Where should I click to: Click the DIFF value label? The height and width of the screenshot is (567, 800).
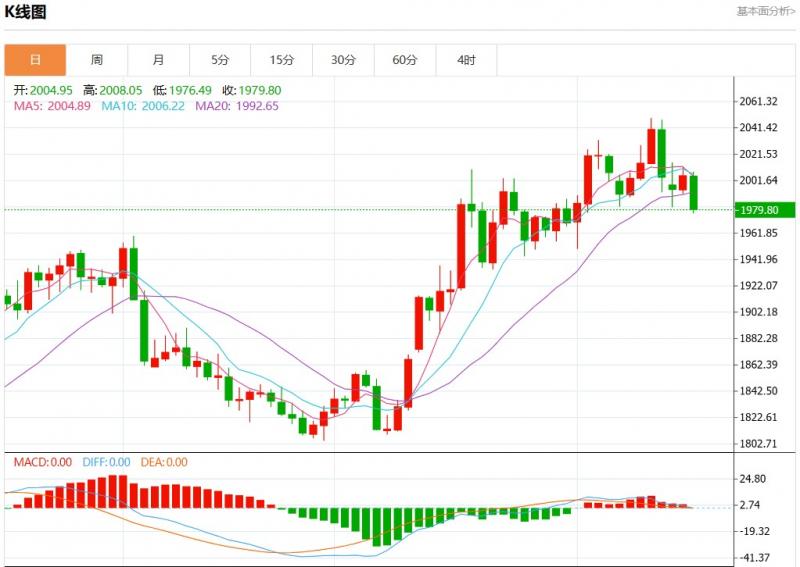coord(106,462)
